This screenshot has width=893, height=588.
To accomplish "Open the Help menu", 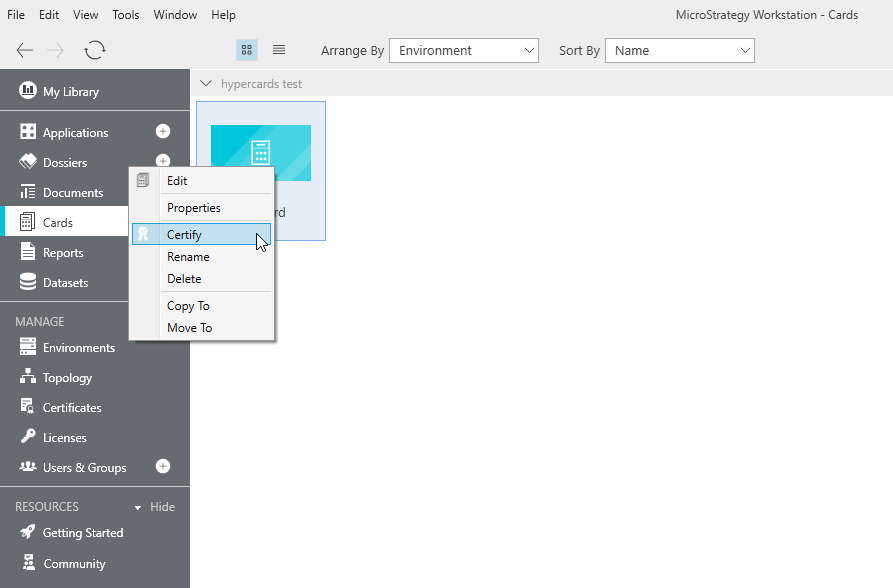I will (x=223, y=15).
